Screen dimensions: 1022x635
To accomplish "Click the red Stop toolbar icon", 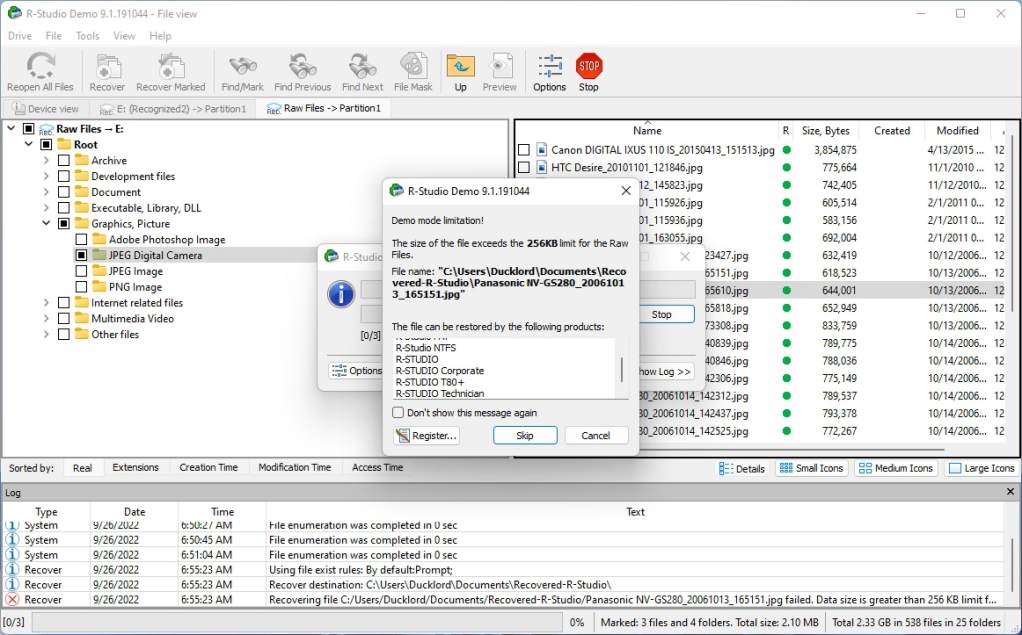I will (x=589, y=72).
